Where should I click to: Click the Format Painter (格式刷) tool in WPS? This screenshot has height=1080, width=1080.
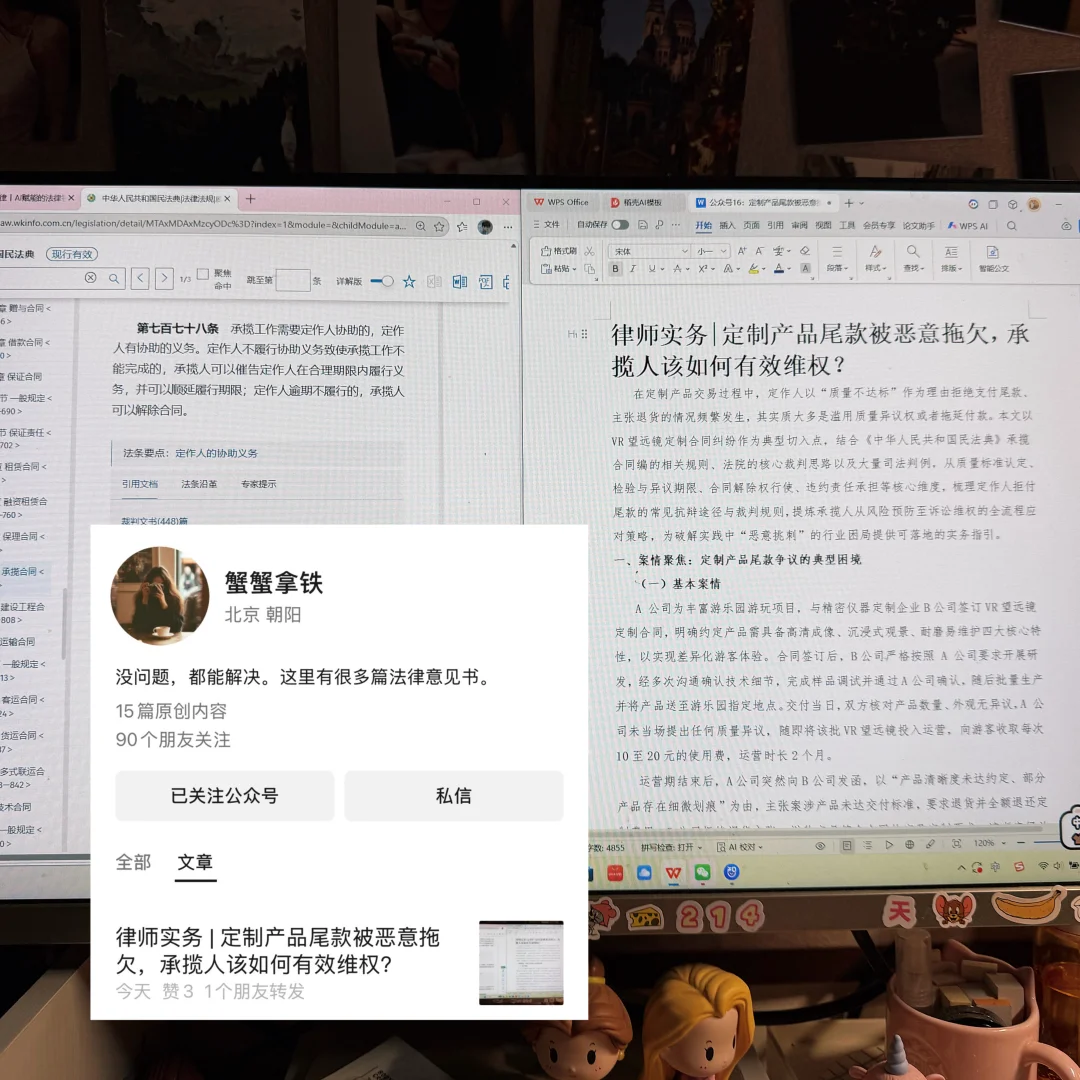point(559,250)
